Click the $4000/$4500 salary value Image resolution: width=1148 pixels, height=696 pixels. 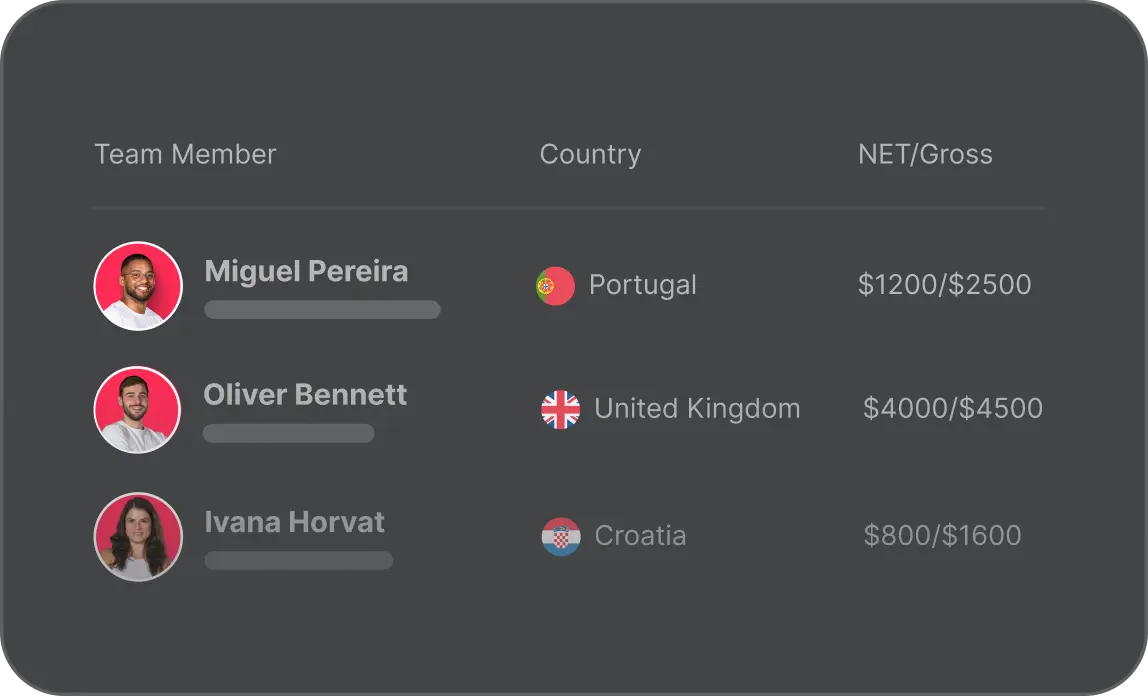pyautogui.click(x=952, y=409)
